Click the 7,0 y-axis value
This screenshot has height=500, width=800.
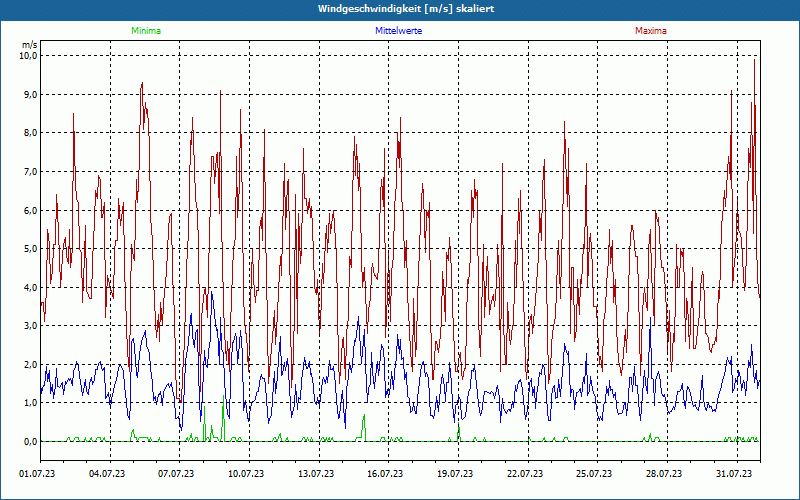pos(31,171)
